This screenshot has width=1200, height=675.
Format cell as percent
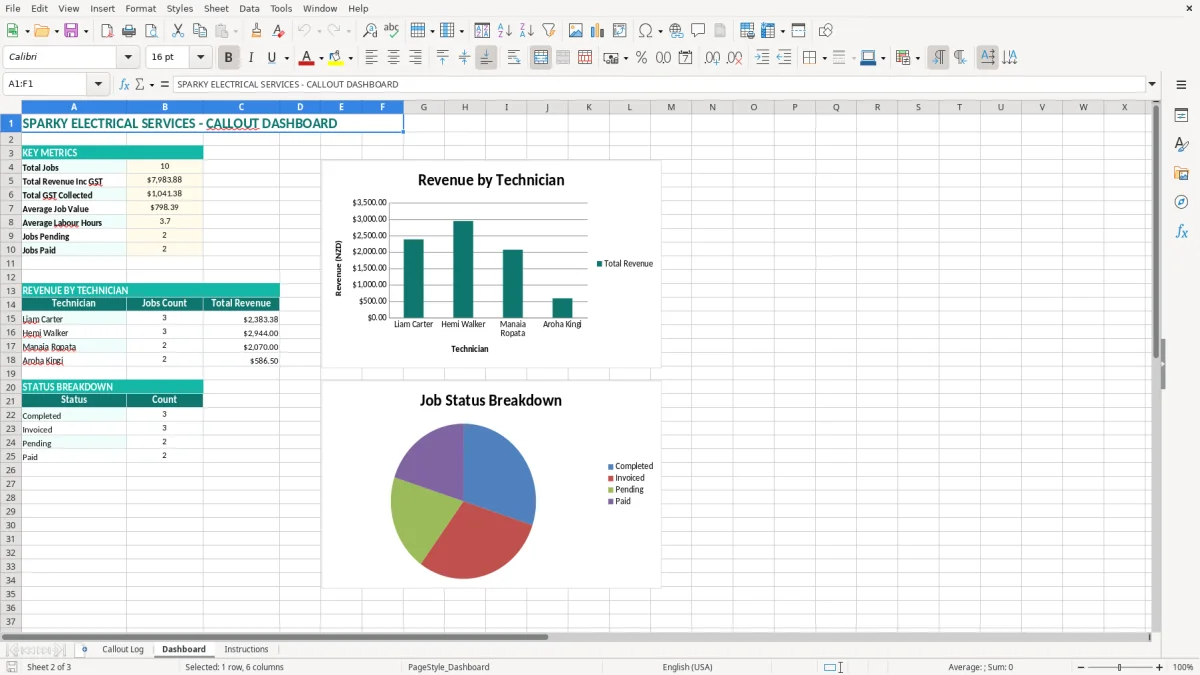click(x=641, y=58)
